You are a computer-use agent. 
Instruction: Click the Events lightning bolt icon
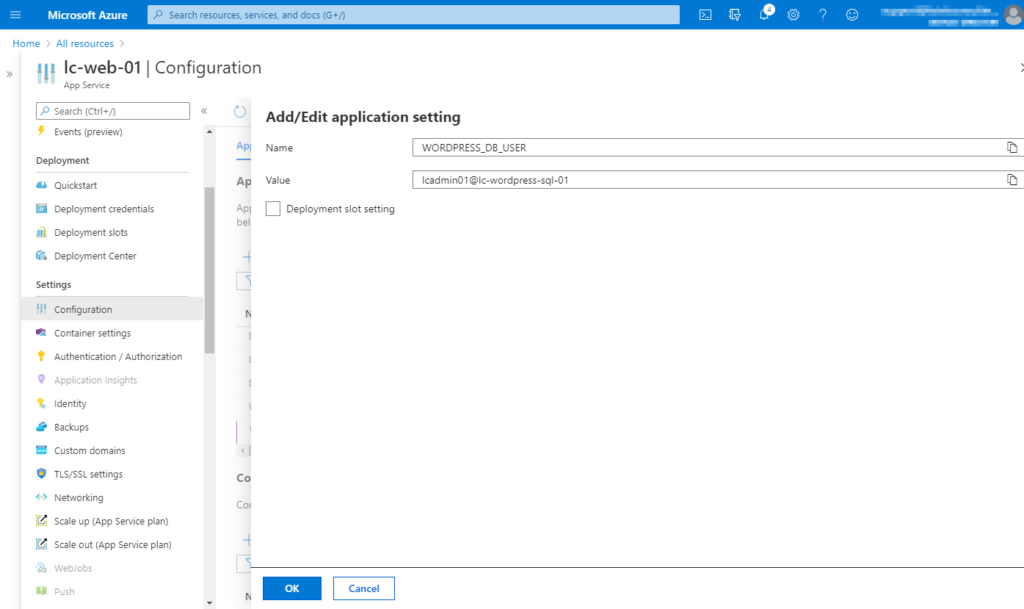click(x=42, y=131)
